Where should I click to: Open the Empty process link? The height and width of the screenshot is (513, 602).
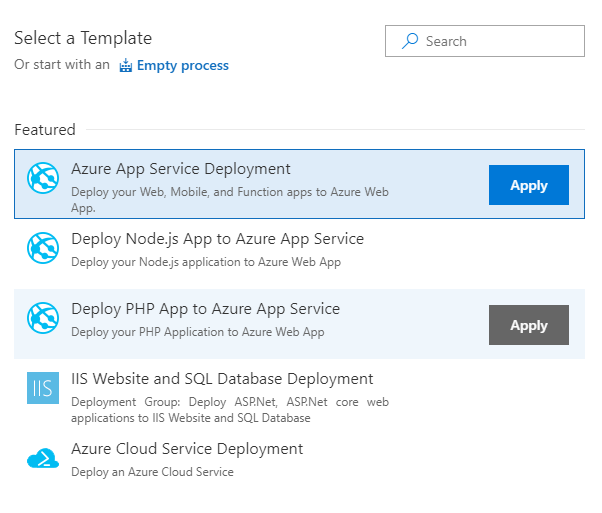[182, 66]
